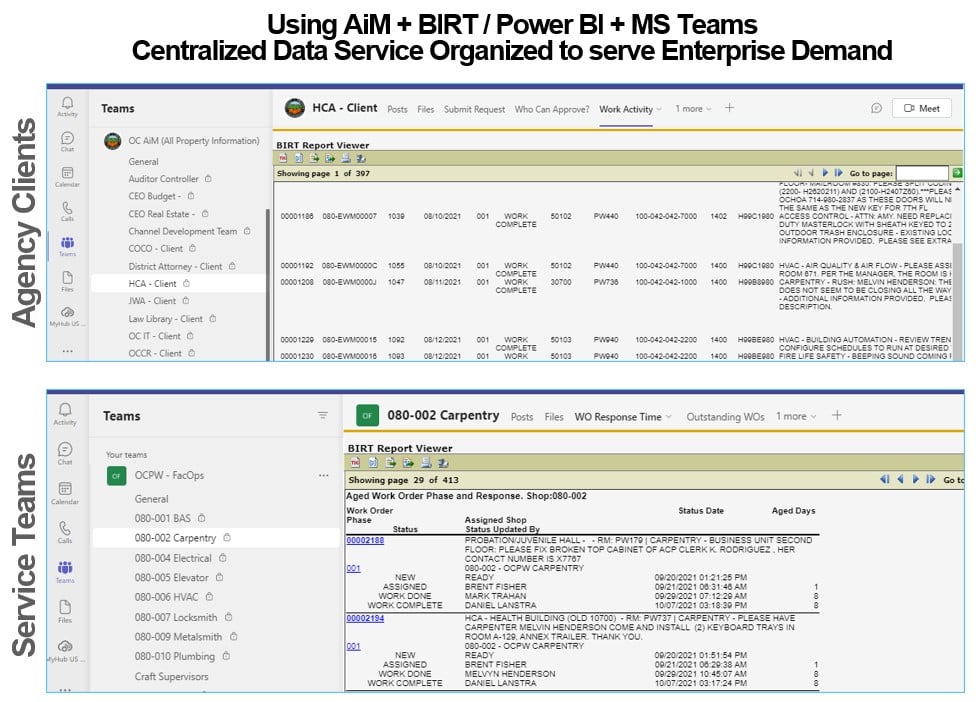Click the HCA - Client team avatar

[294, 108]
